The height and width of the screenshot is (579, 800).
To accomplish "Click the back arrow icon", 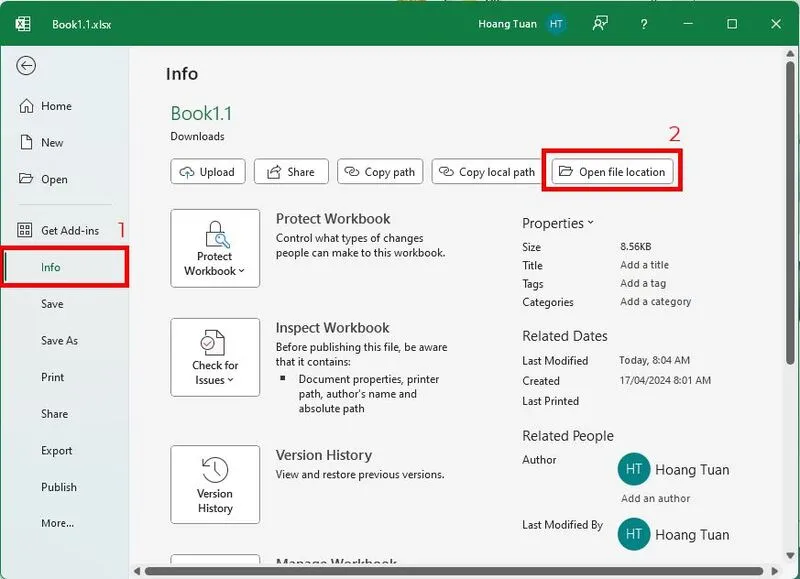I will [x=26, y=66].
